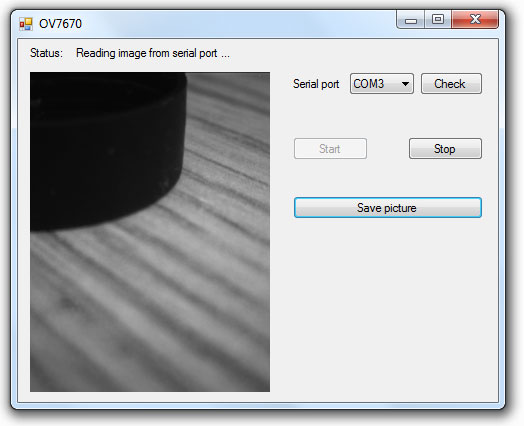The image size is (524, 426).
Task: Maximize the OV7670 window
Action: (438, 19)
